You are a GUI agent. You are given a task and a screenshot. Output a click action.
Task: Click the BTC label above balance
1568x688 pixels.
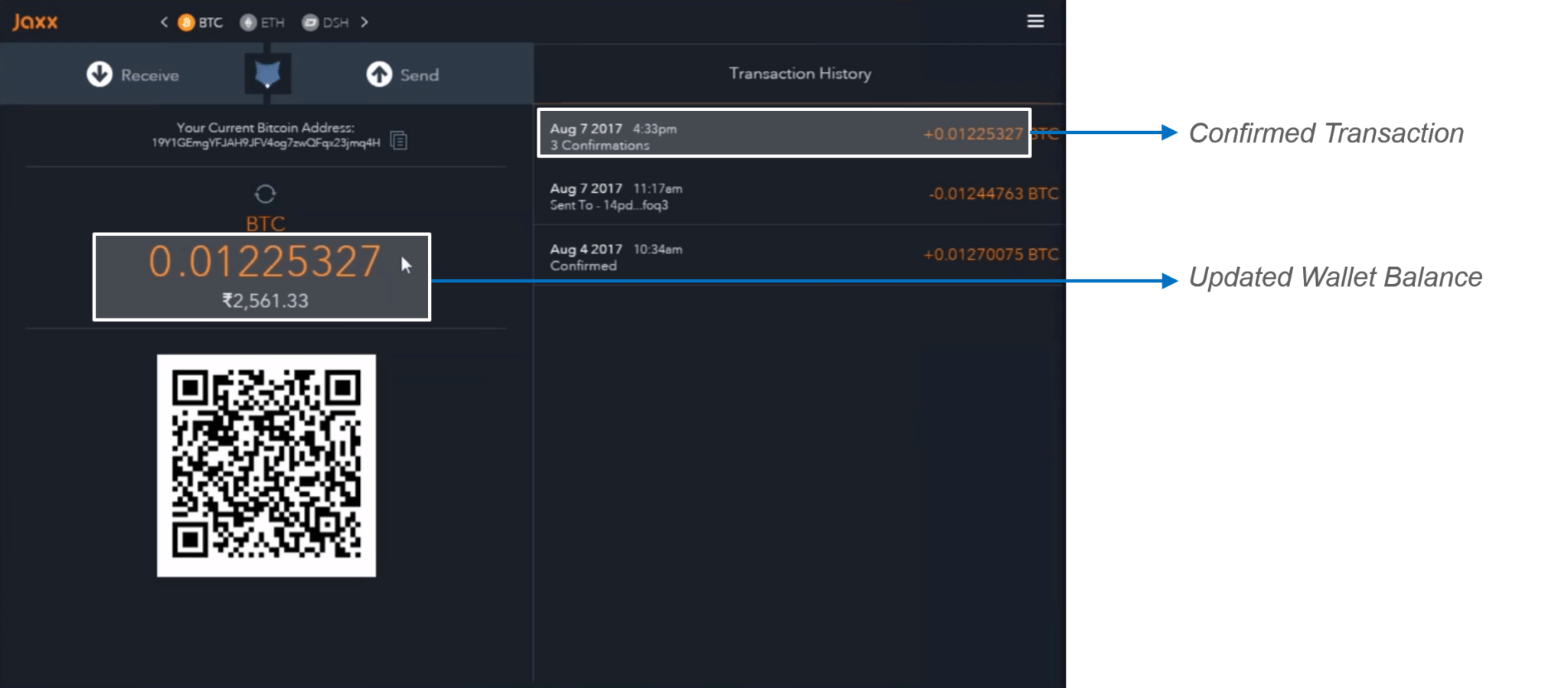tap(265, 223)
